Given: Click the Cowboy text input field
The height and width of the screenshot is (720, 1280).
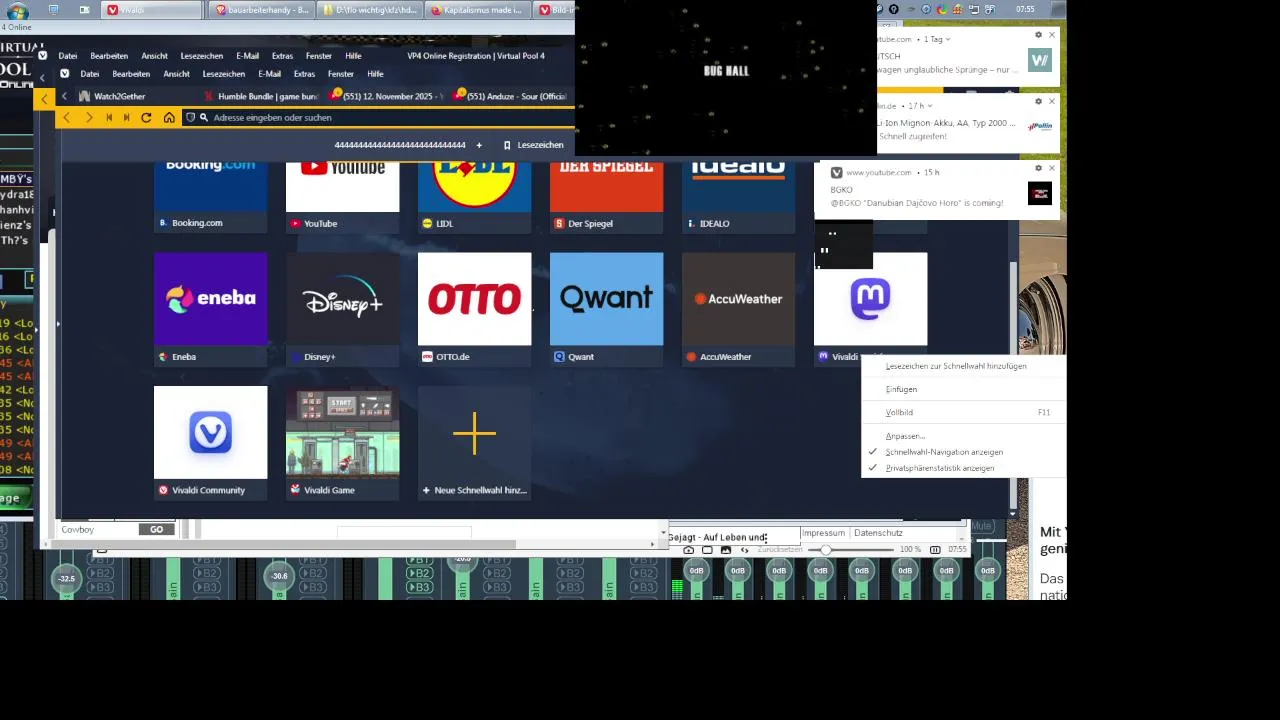Looking at the screenshot, I should tap(97, 529).
